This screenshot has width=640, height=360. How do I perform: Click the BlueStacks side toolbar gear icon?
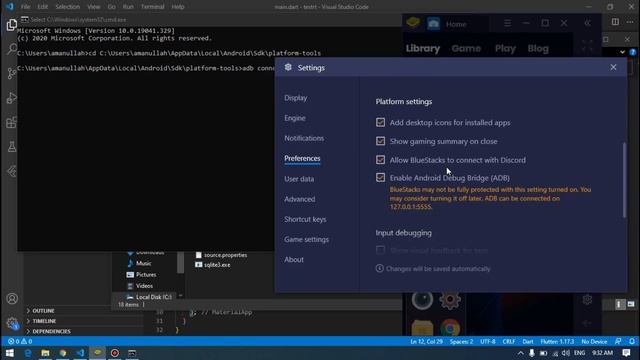point(587,300)
